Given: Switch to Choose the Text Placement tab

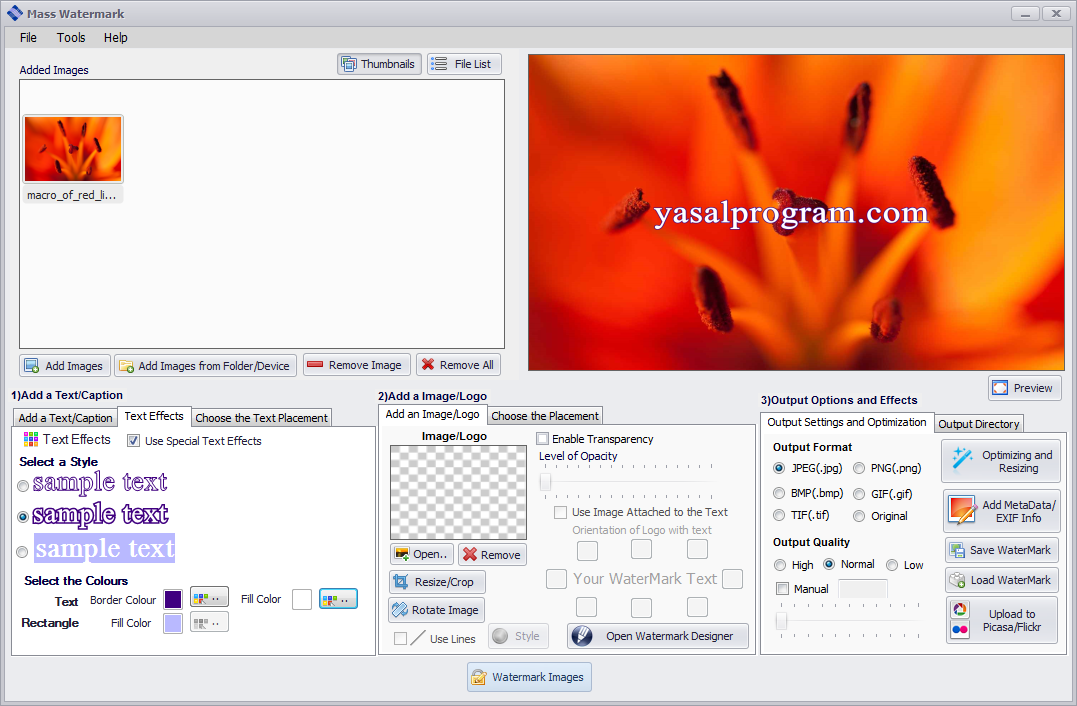Looking at the screenshot, I should pyautogui.click(x=261, y=418).
